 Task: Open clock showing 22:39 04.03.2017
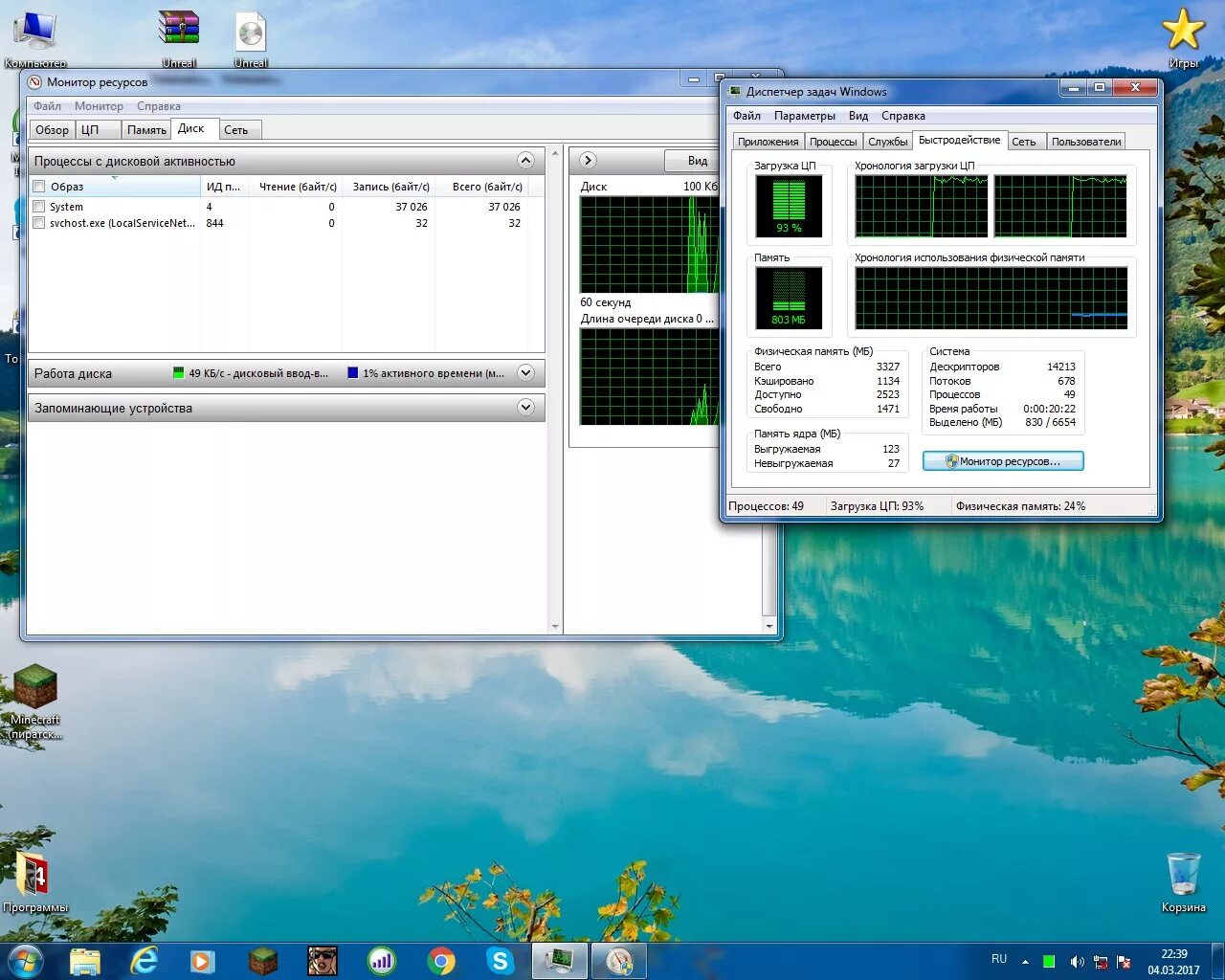[1174, 962]
